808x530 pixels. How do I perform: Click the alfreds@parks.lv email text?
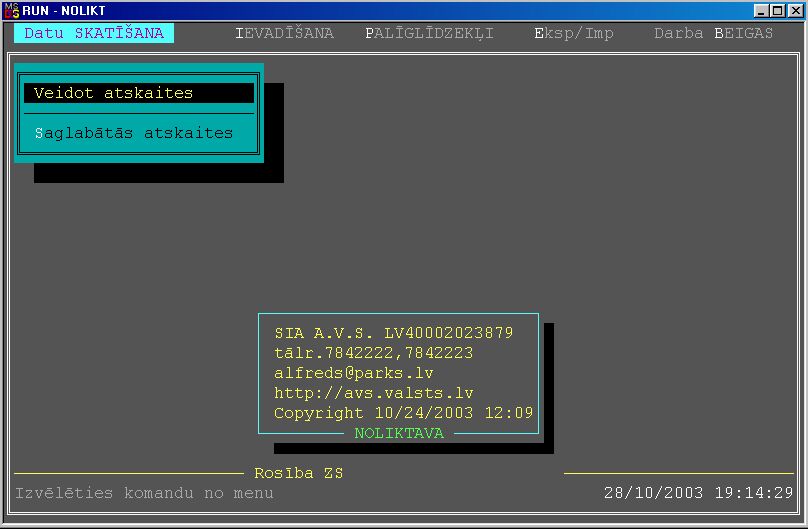[x=354, y=373]
